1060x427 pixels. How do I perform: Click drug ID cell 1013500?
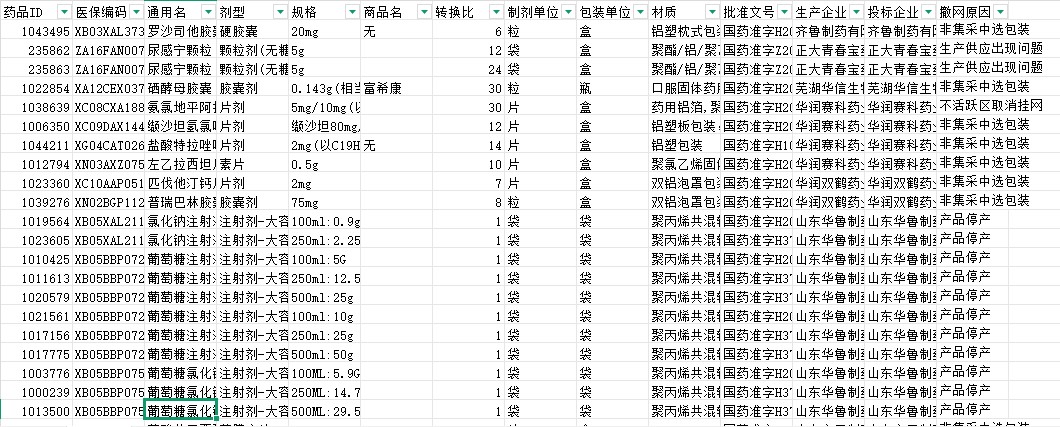point(36,411)
